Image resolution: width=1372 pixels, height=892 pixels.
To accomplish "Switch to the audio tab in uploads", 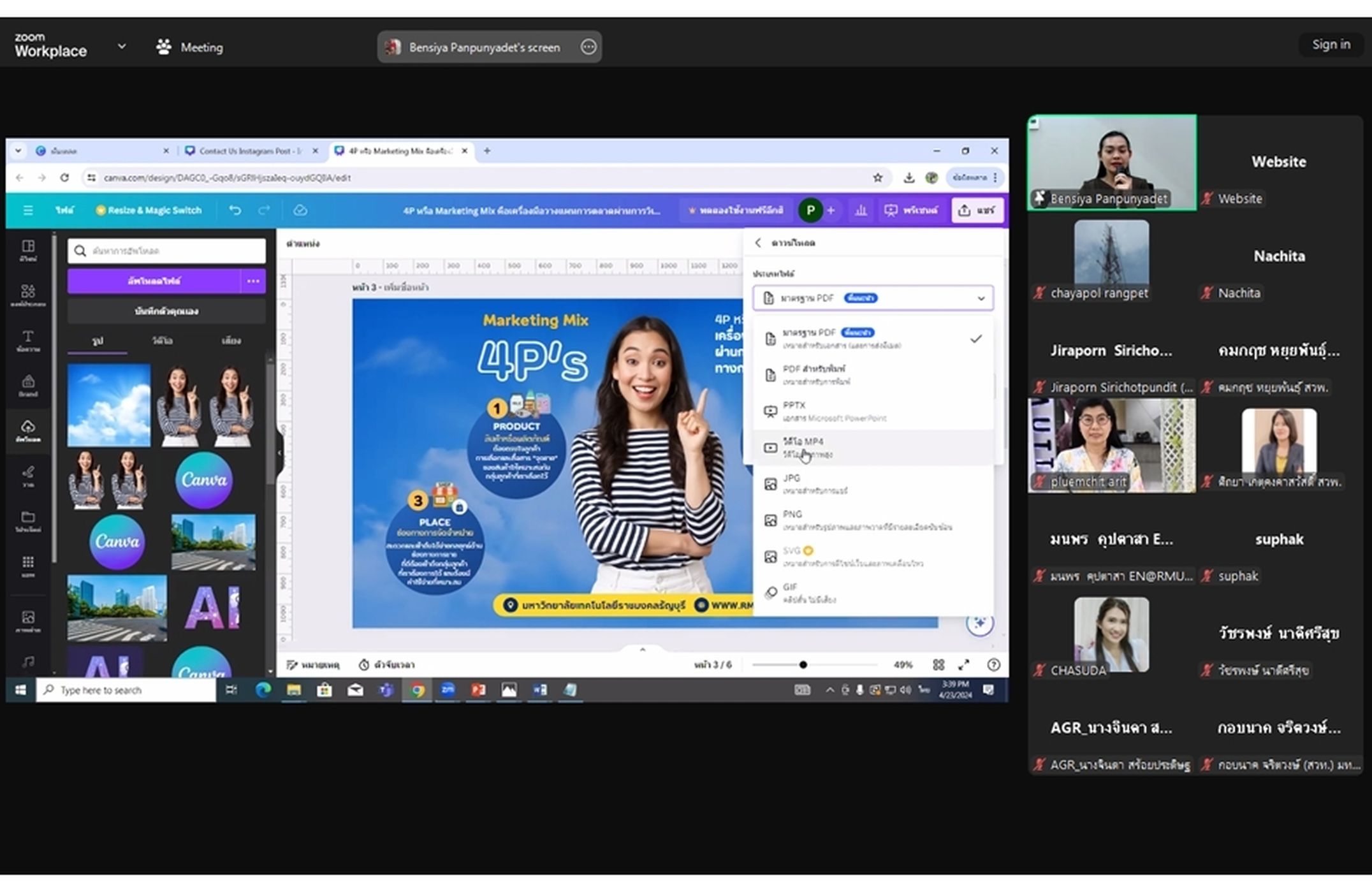I will [x=231, y=341].
